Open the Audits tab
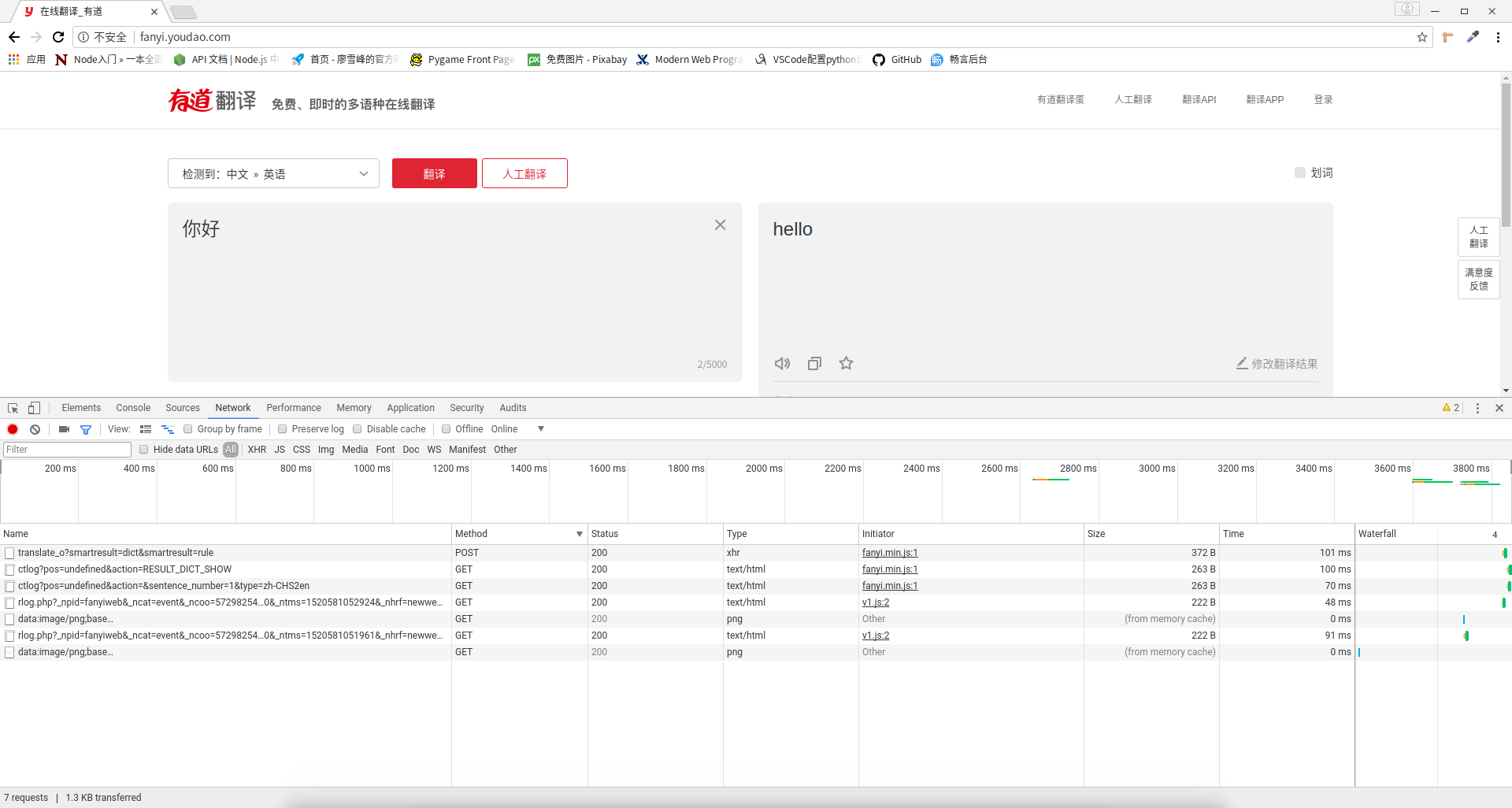 pos(513,408)
